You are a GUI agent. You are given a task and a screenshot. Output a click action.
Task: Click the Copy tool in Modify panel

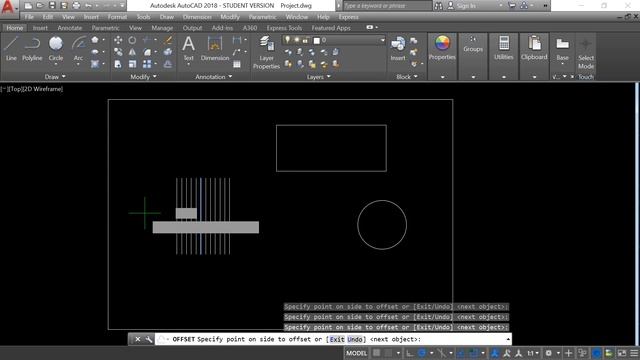coord(118,52)
